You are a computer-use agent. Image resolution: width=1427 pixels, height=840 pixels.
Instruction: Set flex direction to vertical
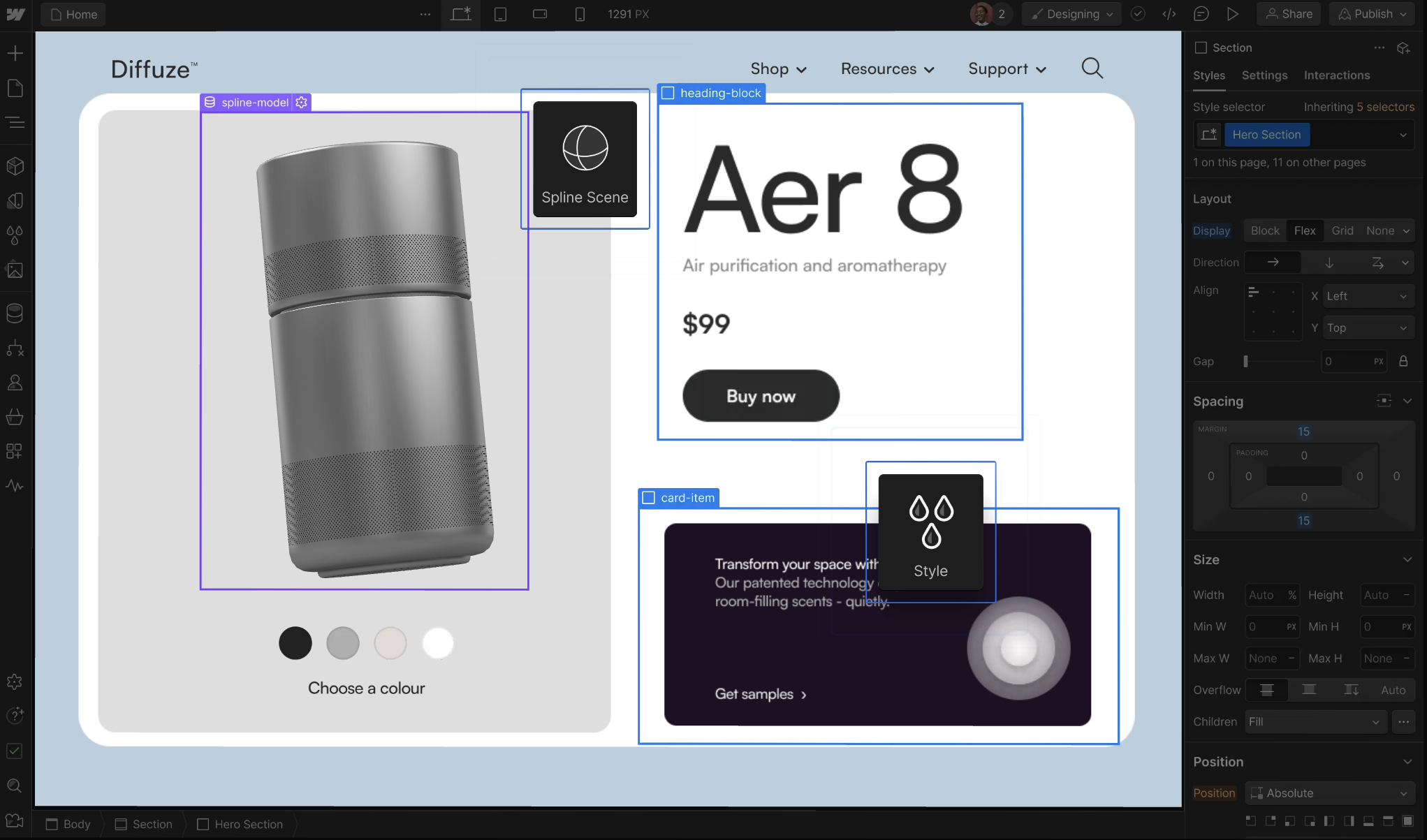point(1329,263)
